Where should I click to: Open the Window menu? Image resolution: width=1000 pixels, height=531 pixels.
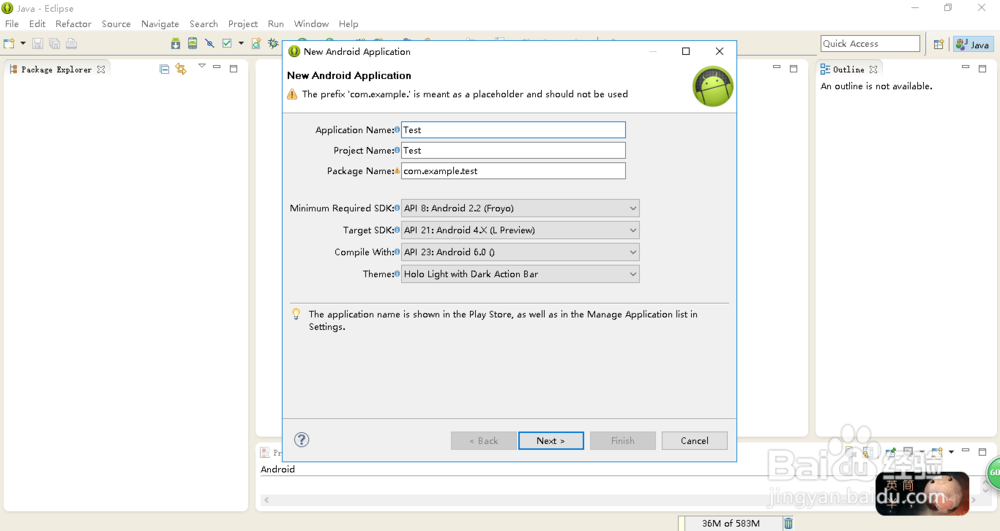click(311, 24)
